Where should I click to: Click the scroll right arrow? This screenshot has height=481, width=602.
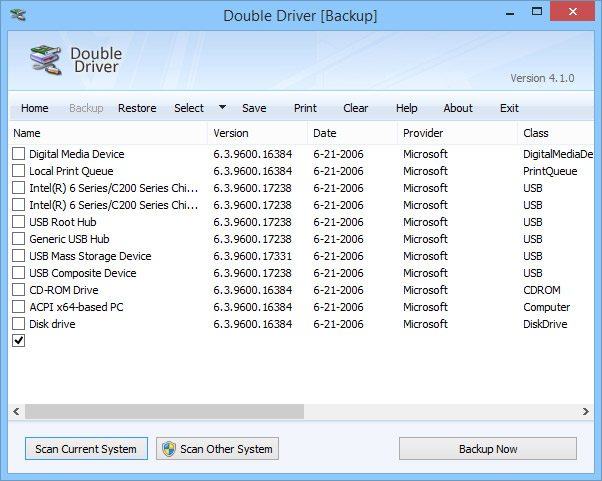(585, 412)
